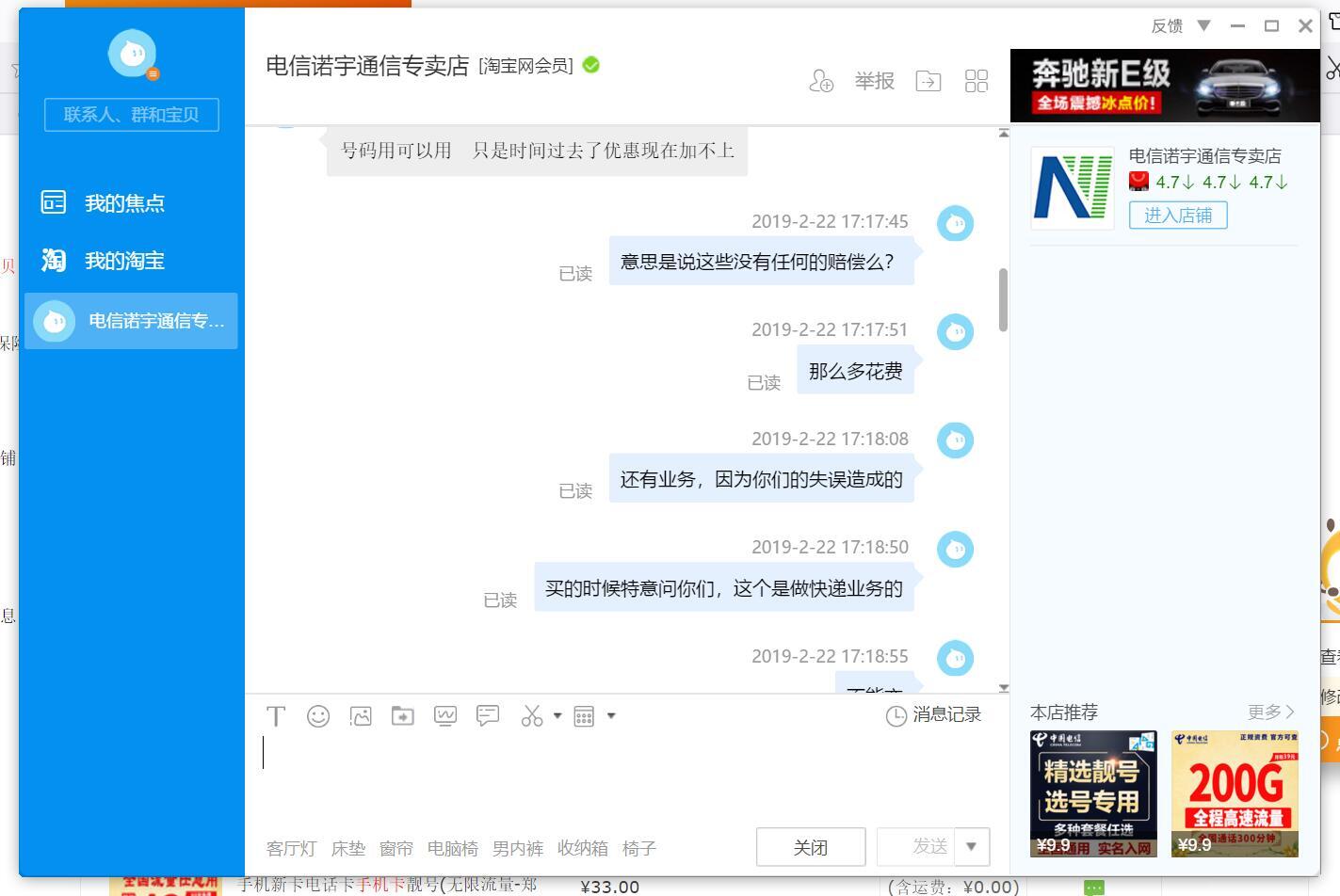The height and width of the screenshot is (896, 1340).
Task: Expand the send options dropdown arrow
Action: coord(972,847)
